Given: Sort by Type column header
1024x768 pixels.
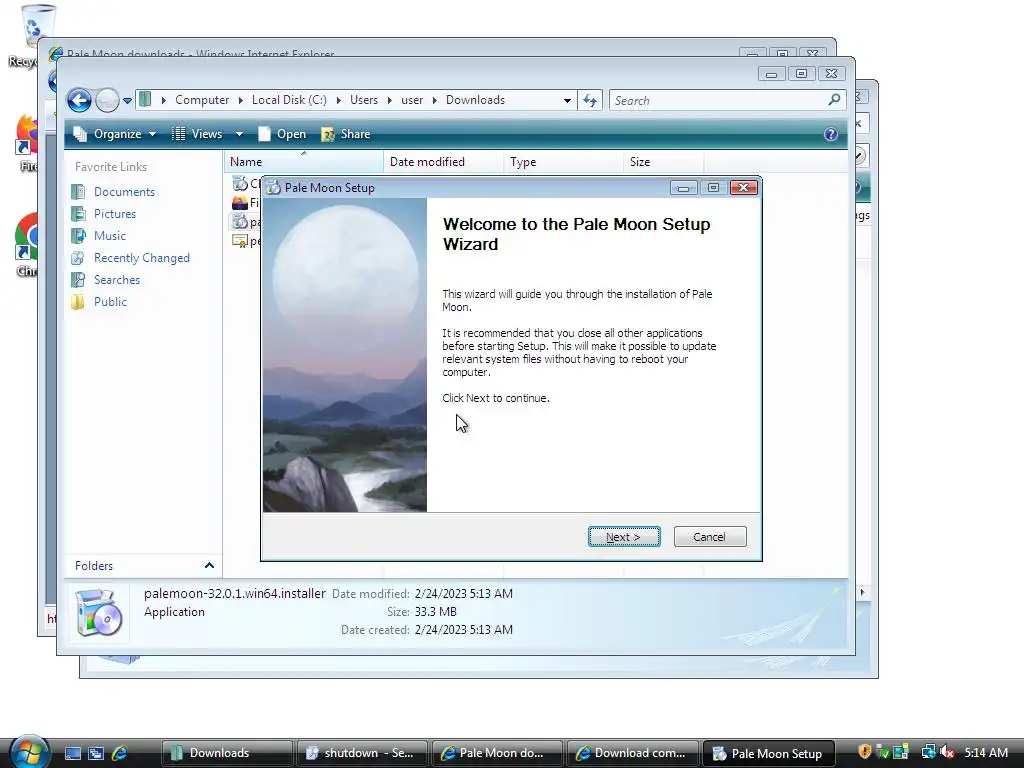Looking at the screenshot, I should pyautogui.click(x=564, y=162).
